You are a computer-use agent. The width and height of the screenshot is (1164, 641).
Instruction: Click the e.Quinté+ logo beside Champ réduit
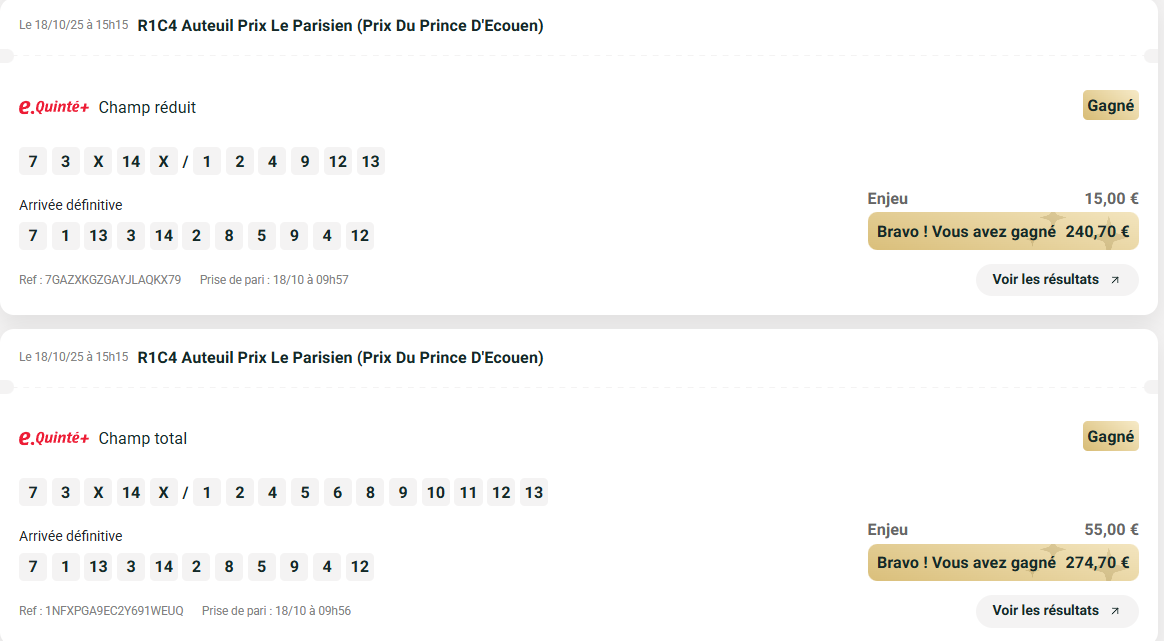tap(54, 108)
